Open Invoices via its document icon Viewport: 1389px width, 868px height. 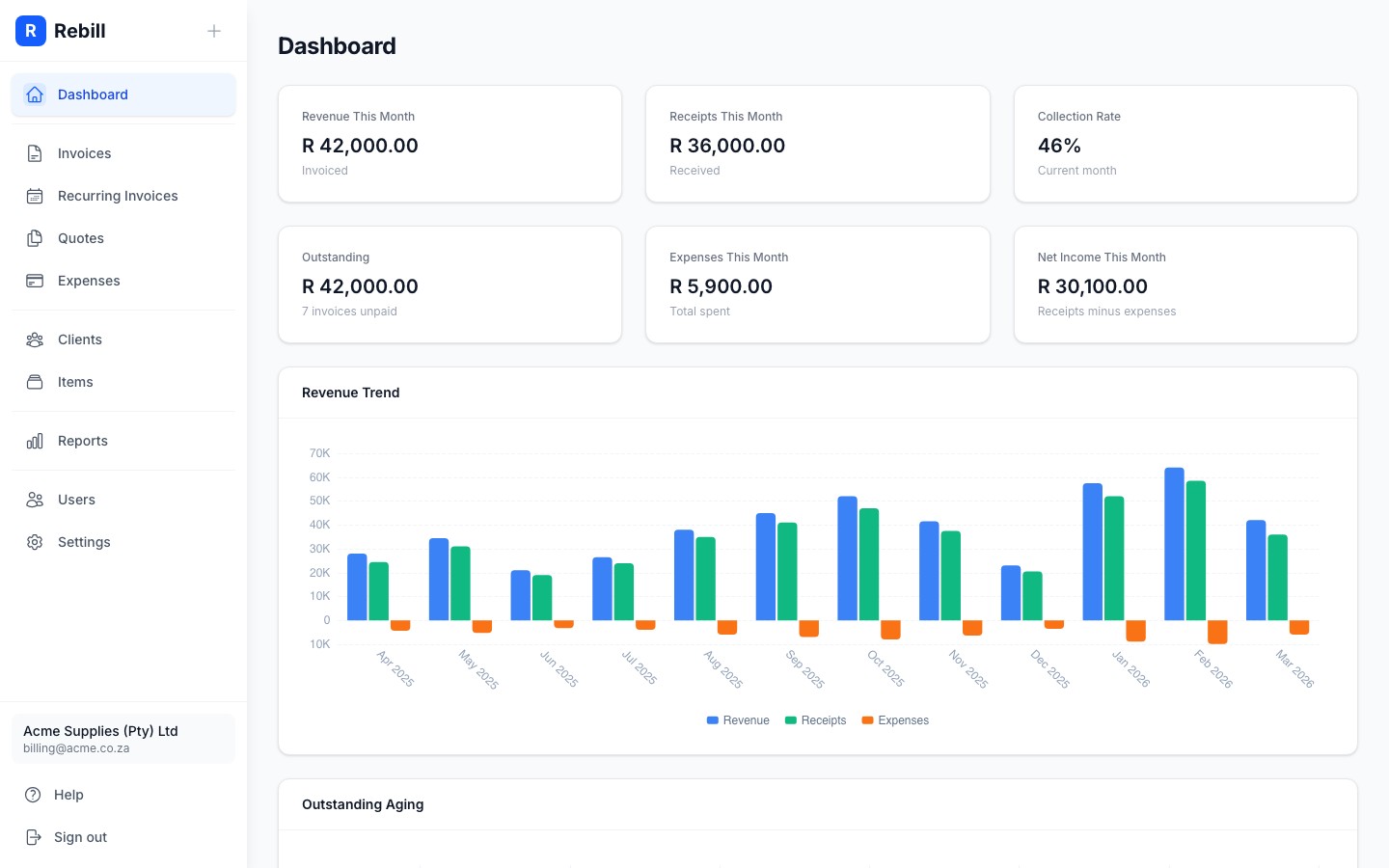(x=35, y=153)
